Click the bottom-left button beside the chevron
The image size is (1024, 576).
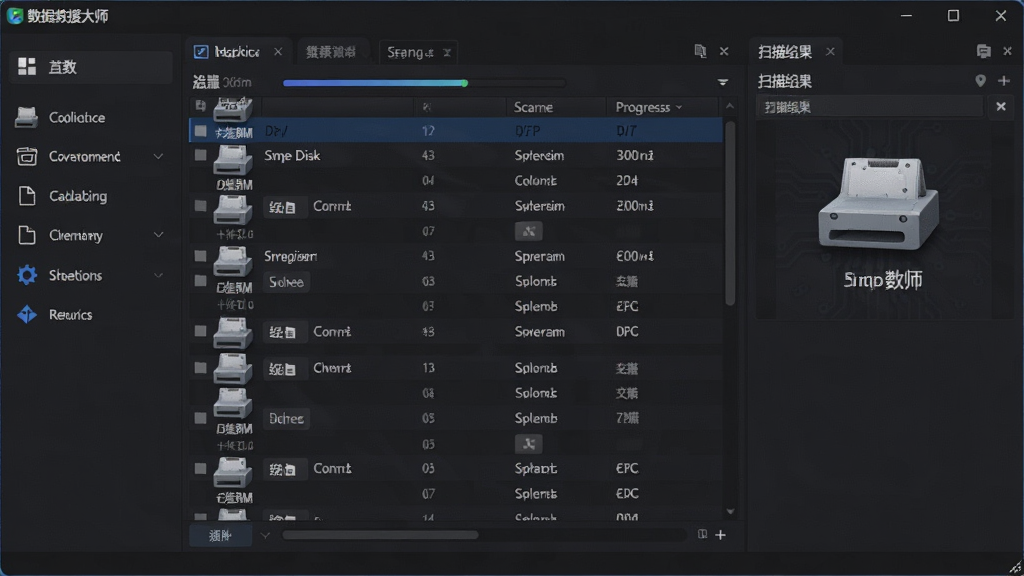pos(221,536)
